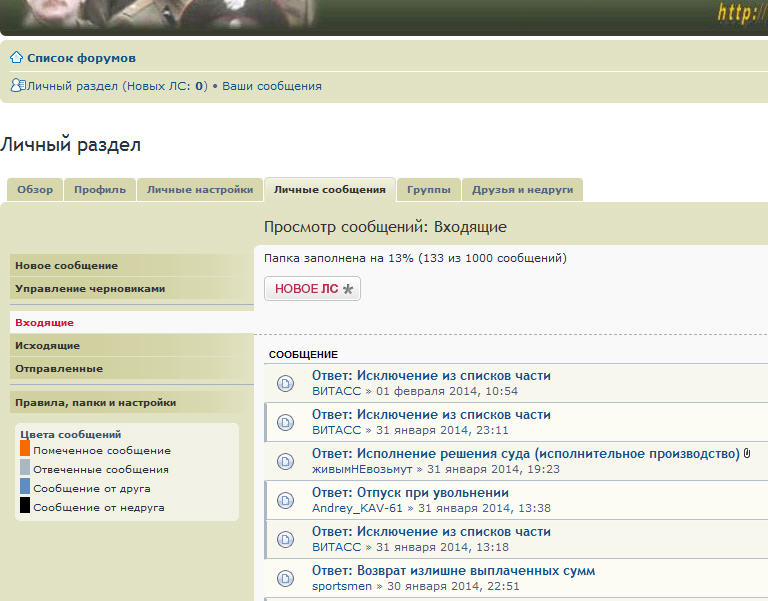768x601 pixels.
Task: Click message icon for ВИТАСС 13:18 message
Action: (x=285, y=539)
